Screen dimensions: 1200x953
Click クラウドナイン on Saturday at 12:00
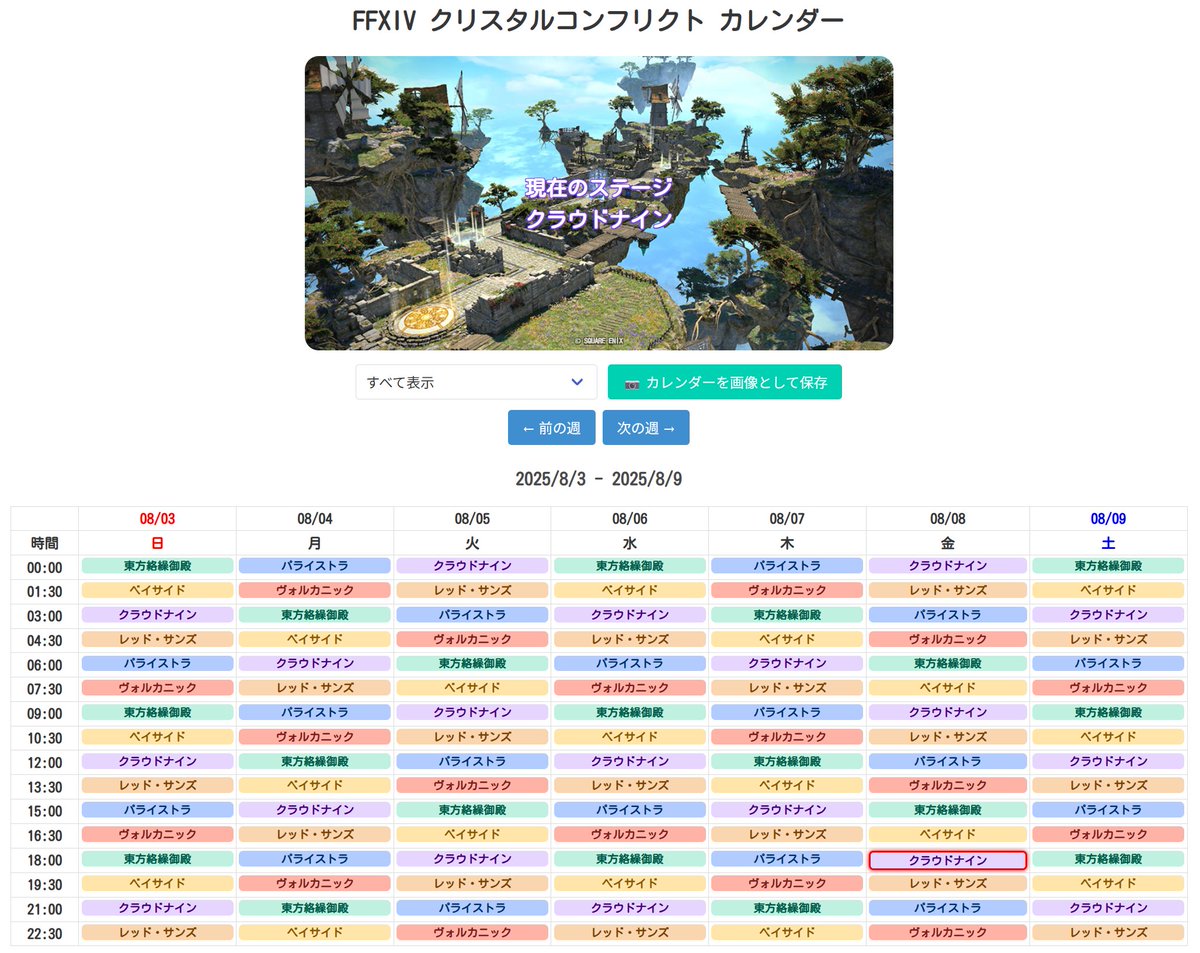click(x=1108, y=761)
